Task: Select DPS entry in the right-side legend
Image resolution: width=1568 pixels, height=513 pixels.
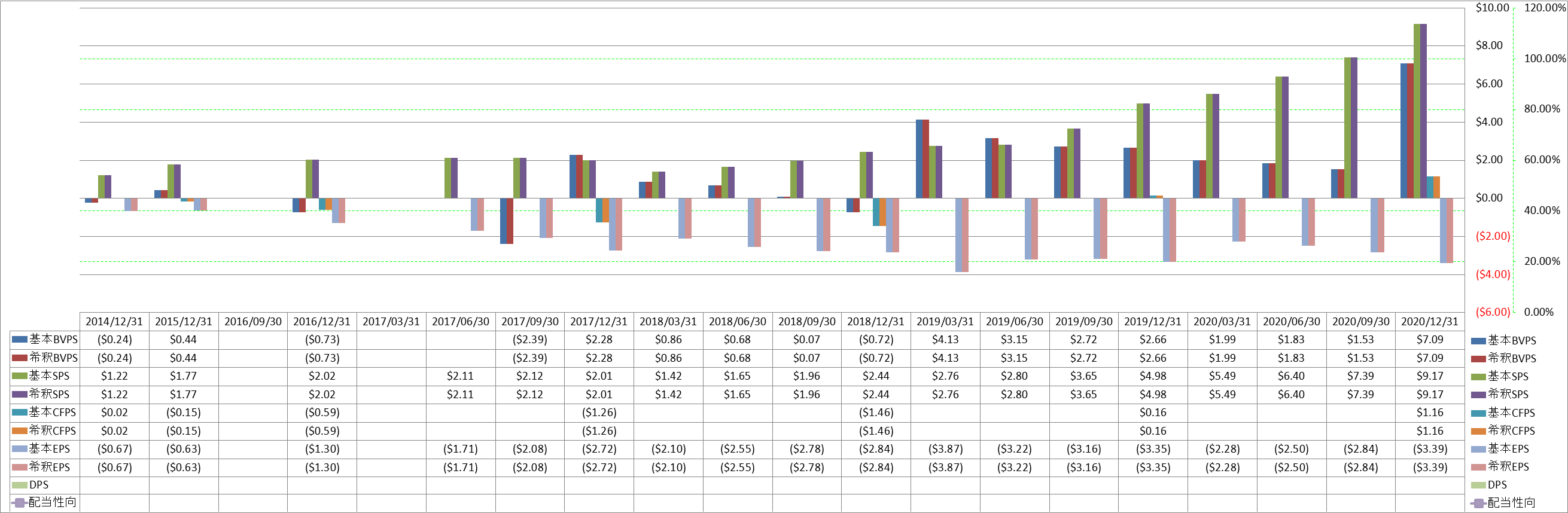Action: coord(1489,485)
